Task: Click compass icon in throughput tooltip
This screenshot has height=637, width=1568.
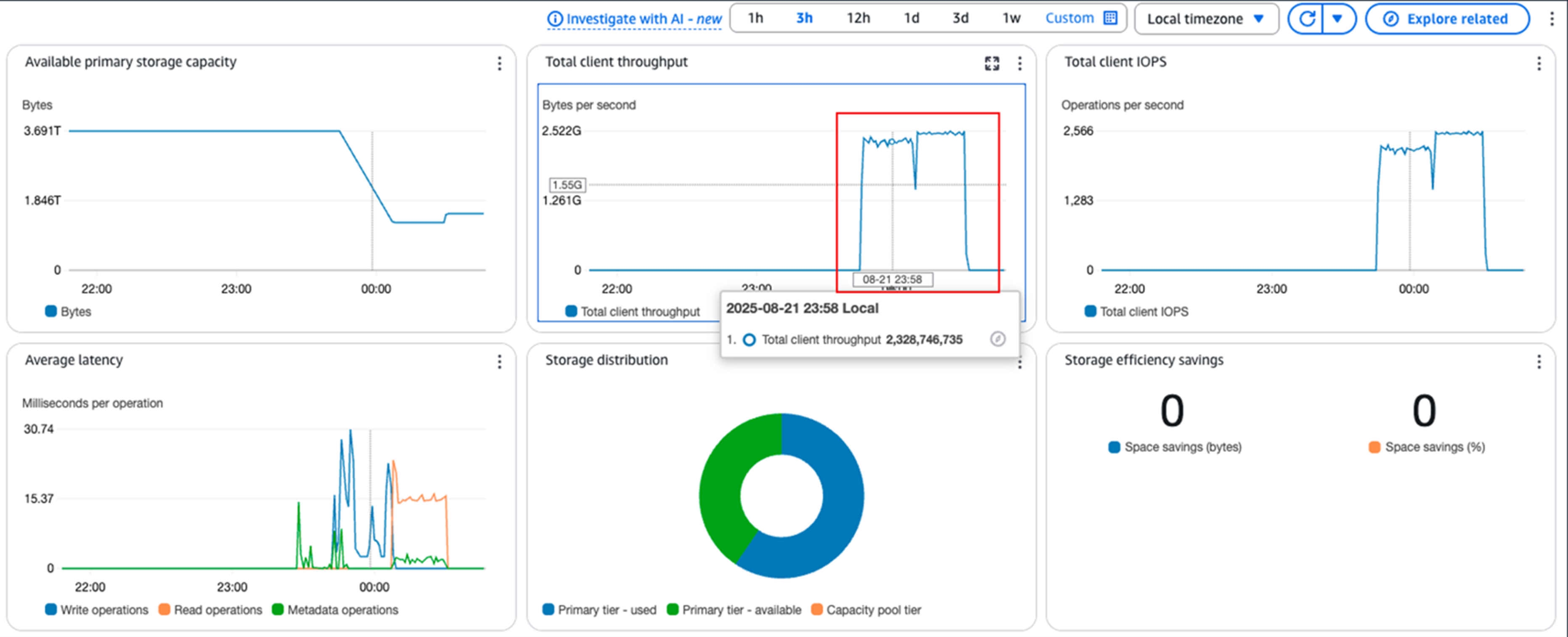Action: pyautogui.click(x=997, y=339)
